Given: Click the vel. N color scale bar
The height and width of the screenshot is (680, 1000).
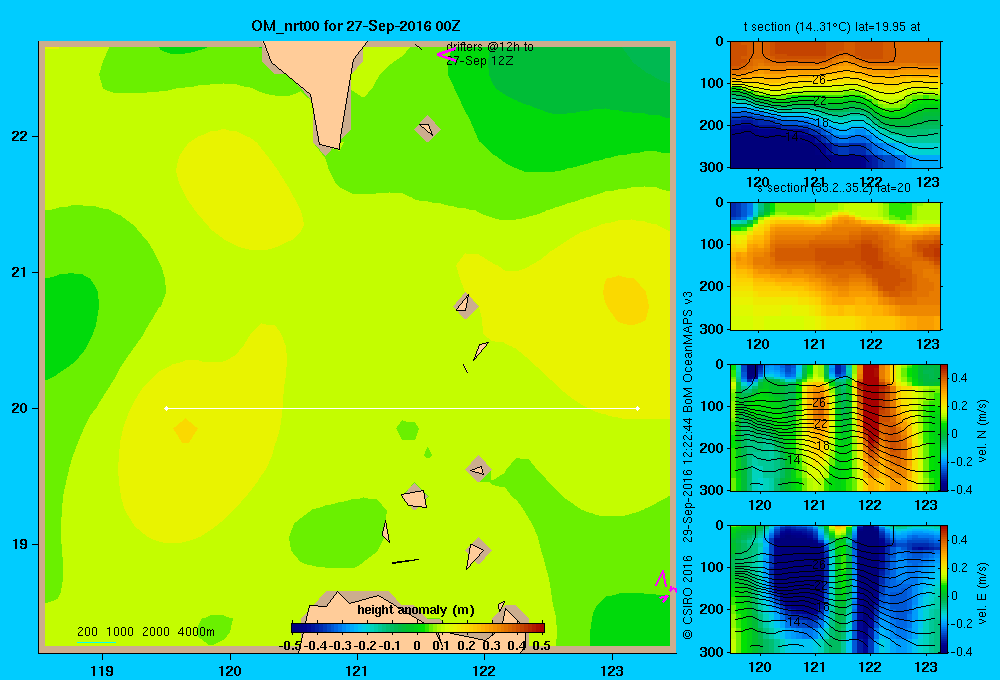Looking at the screenshot, I should (945, 428).
